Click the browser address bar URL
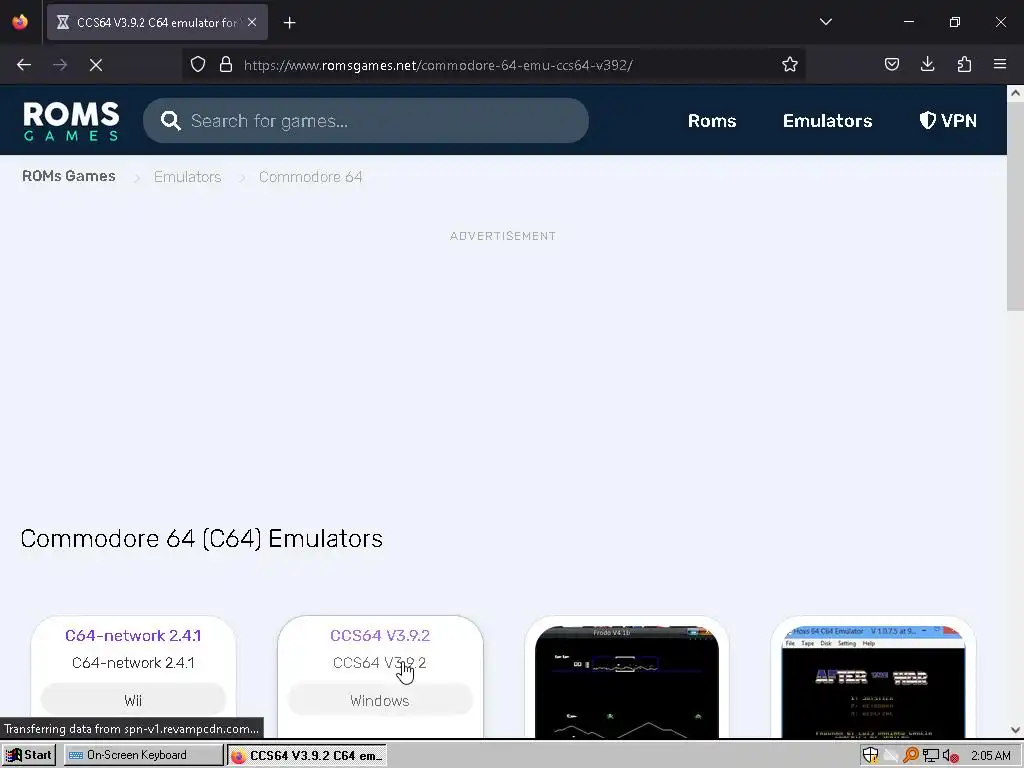The width and height of the screenshot is (1024, 768). pyautogui.click(x=438, y=65)
